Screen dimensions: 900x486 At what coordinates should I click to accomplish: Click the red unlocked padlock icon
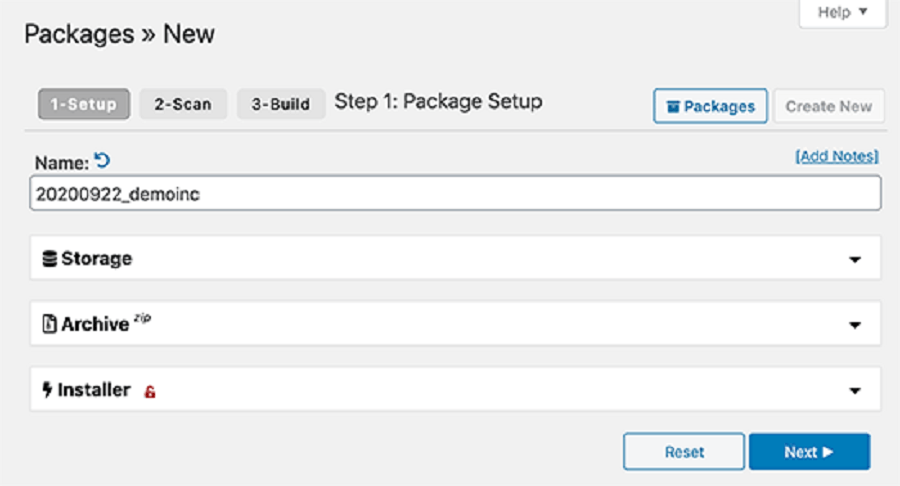(150, 391)
